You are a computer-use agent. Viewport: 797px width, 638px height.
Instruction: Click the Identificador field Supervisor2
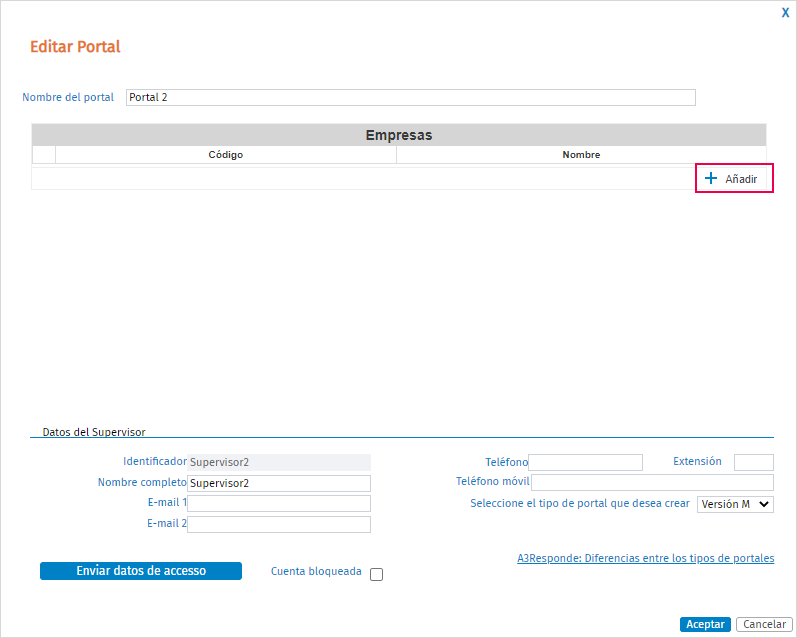tap(279, 462)
